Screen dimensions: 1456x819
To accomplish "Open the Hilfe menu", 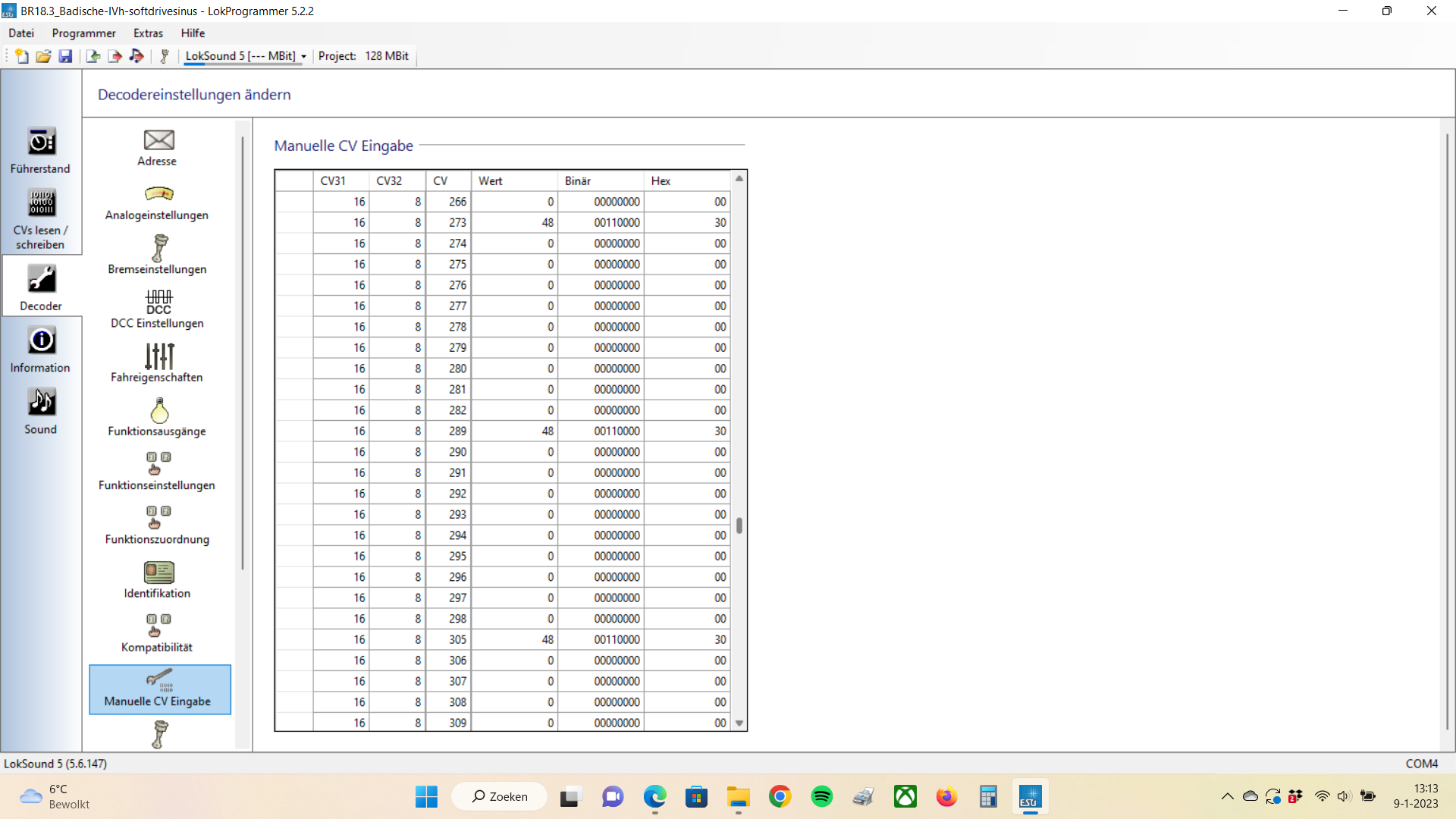I will pyautogui.click(x=193, y=33).
